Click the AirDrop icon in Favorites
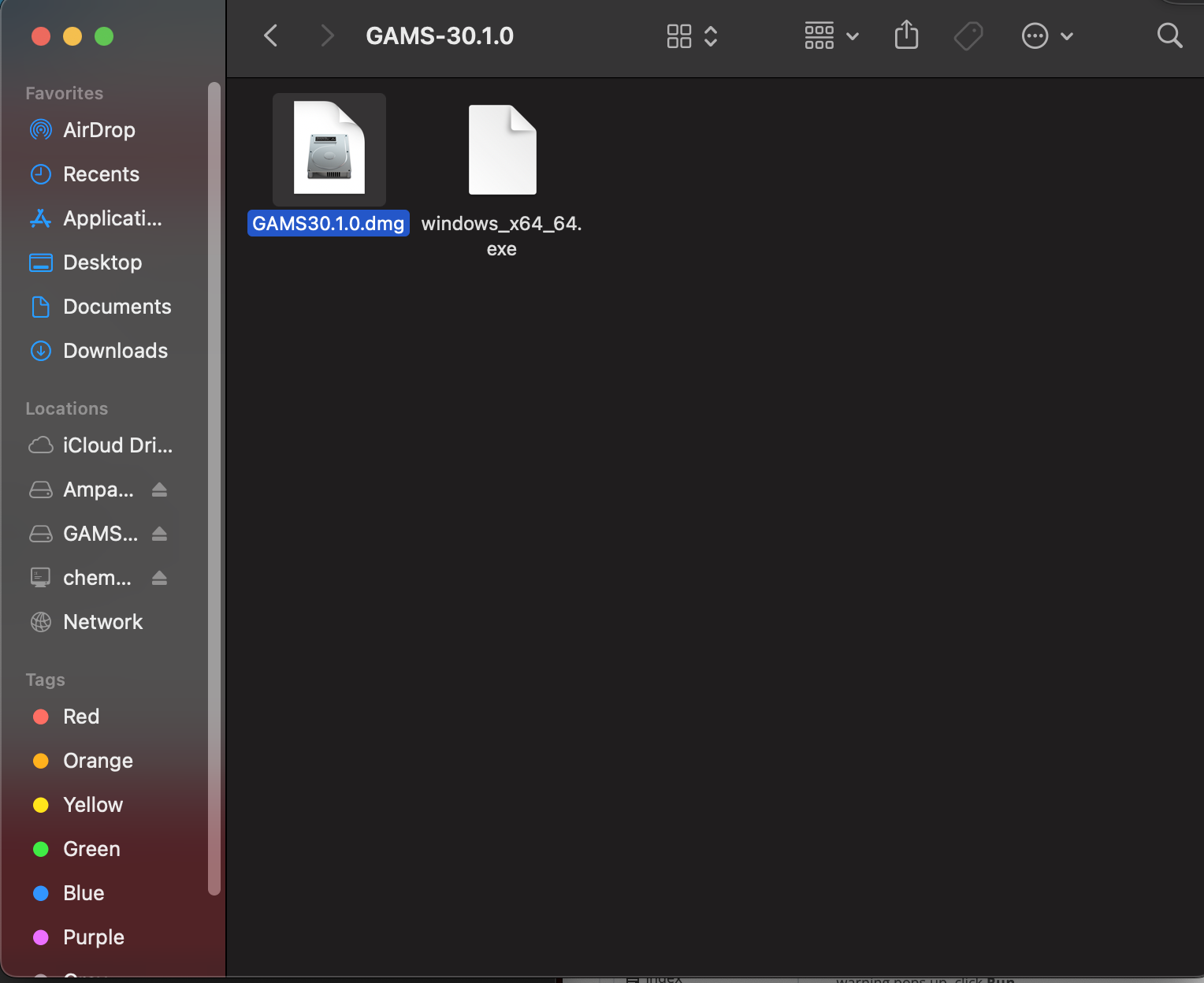This screenshot has height=983, width=1204. (x=41, y=130)
